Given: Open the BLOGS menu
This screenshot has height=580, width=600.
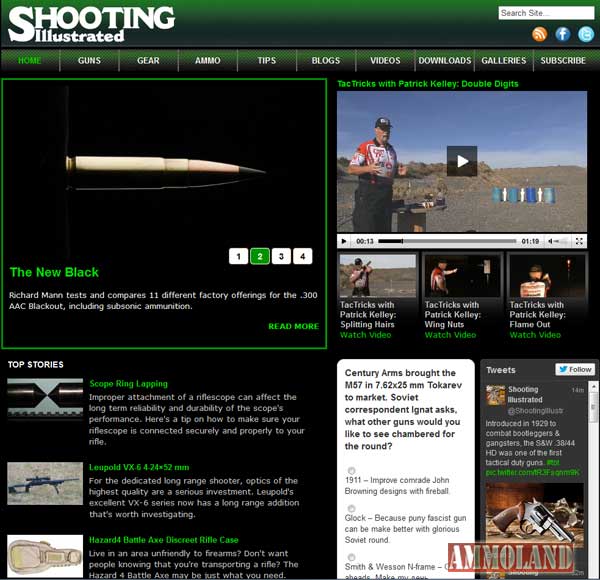Looking at the screenshot, I should click(x=326, y=60).
